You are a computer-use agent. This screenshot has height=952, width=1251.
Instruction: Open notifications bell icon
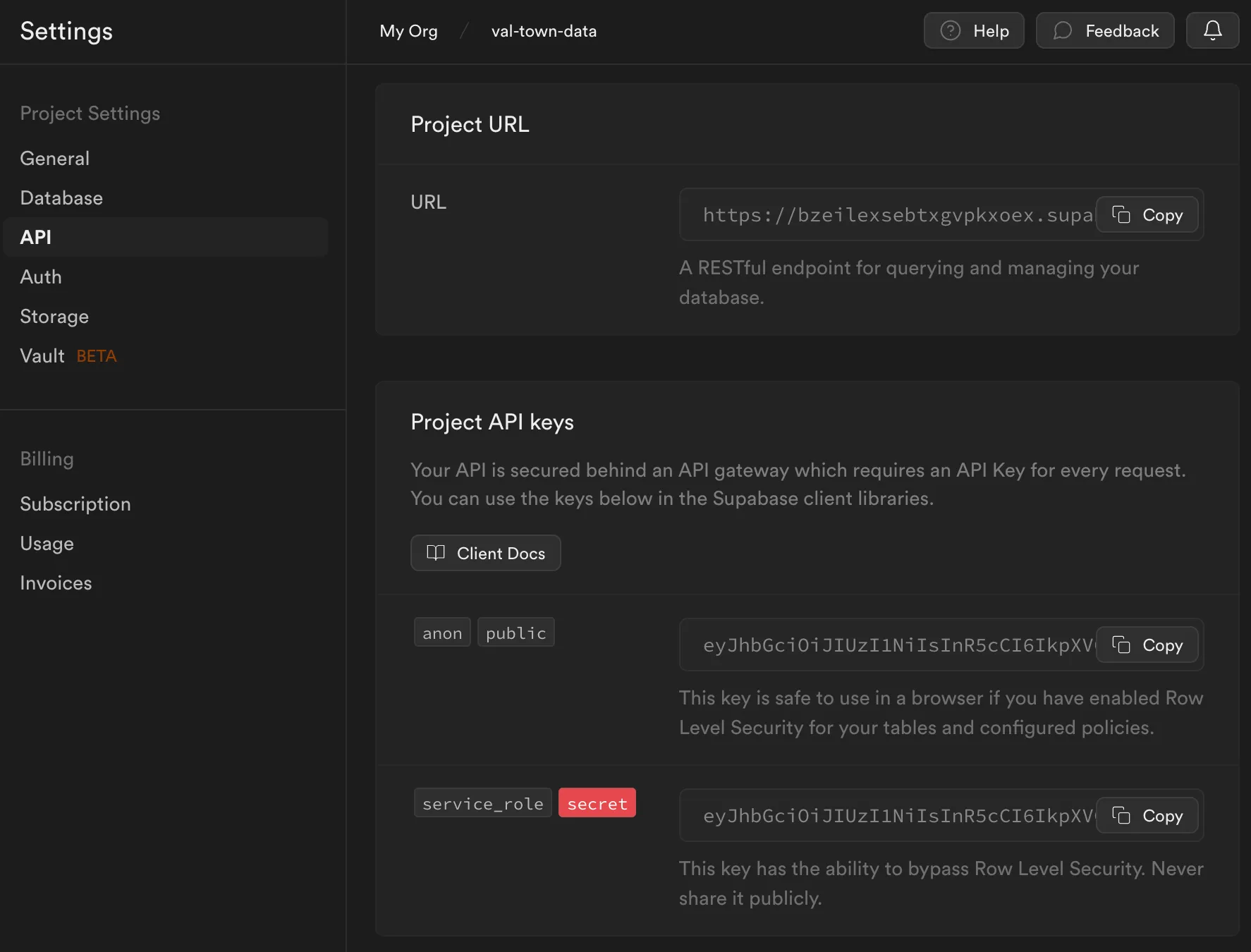click(x=1212, y=30)
